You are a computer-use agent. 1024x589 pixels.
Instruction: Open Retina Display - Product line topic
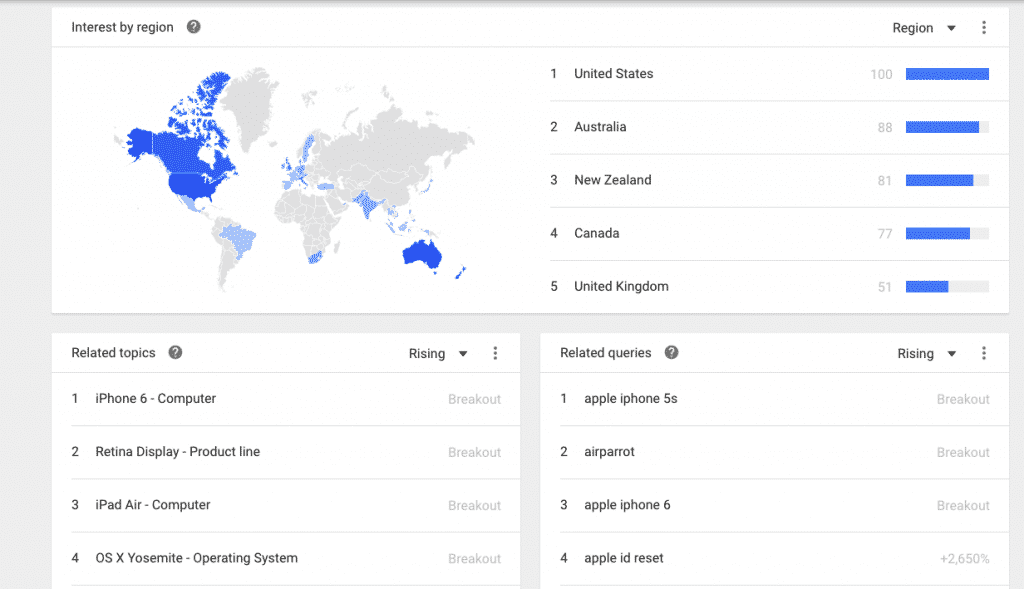pyautogui.click(x=178, y=452)
